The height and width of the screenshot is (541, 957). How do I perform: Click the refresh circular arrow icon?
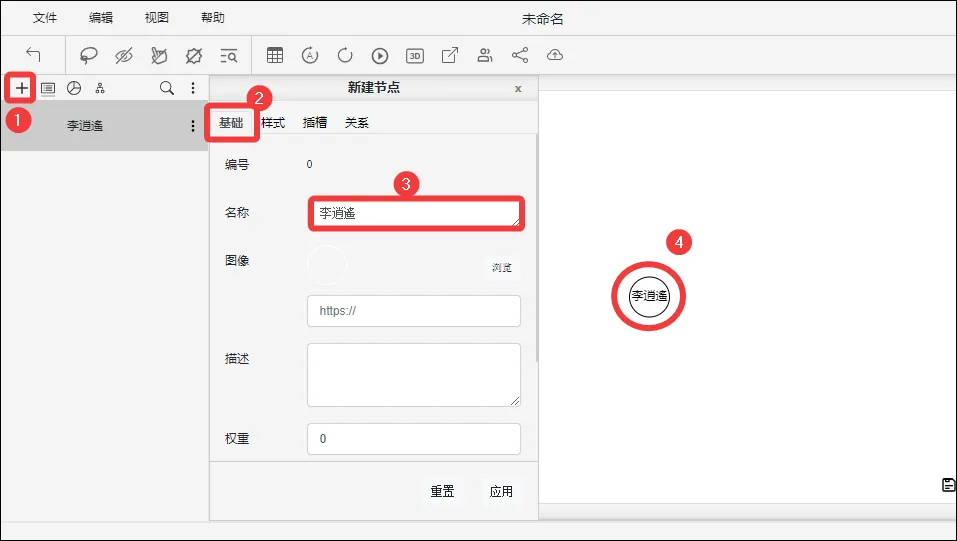[345, 55]
